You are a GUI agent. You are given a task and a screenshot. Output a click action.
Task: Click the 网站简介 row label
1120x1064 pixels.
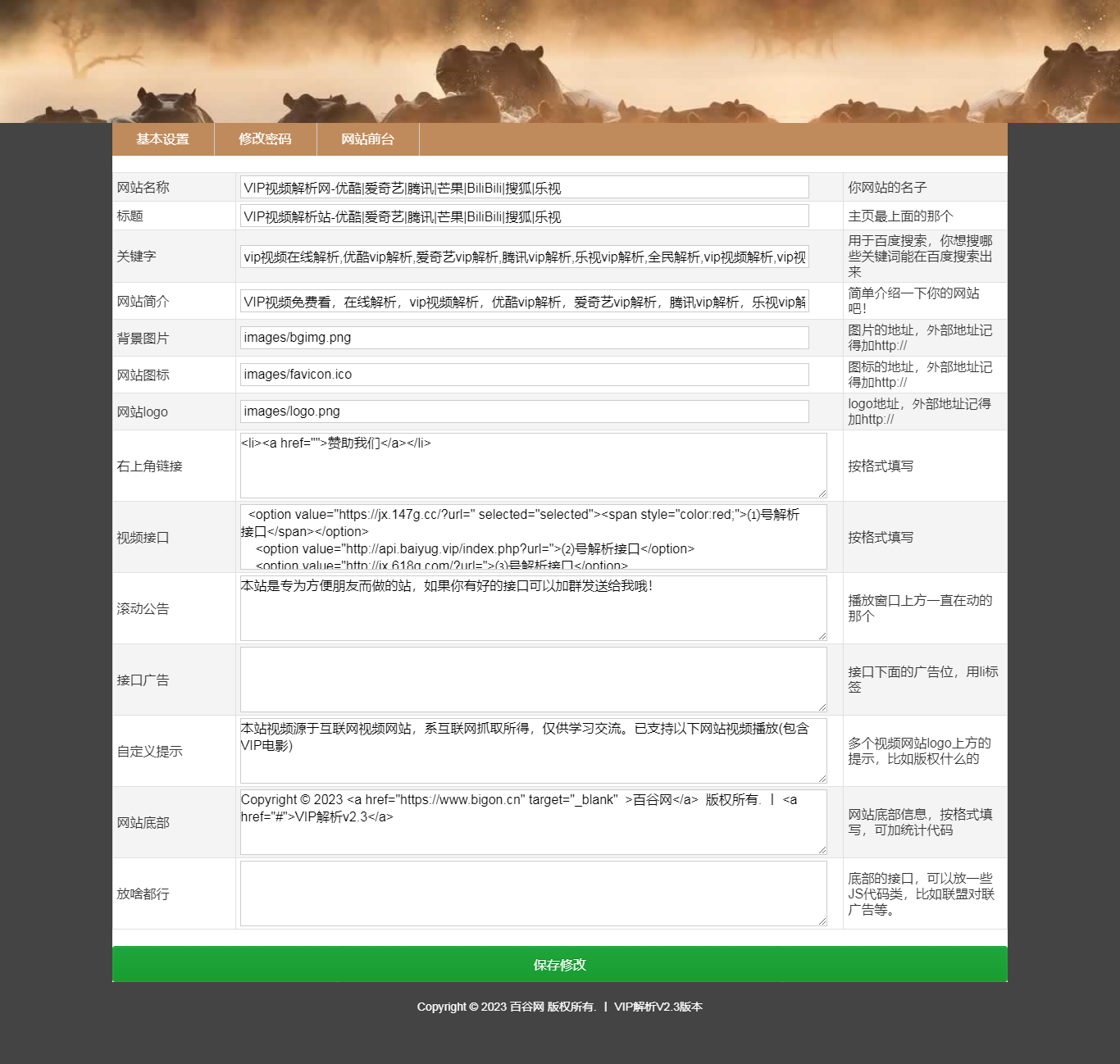(143, 302)
